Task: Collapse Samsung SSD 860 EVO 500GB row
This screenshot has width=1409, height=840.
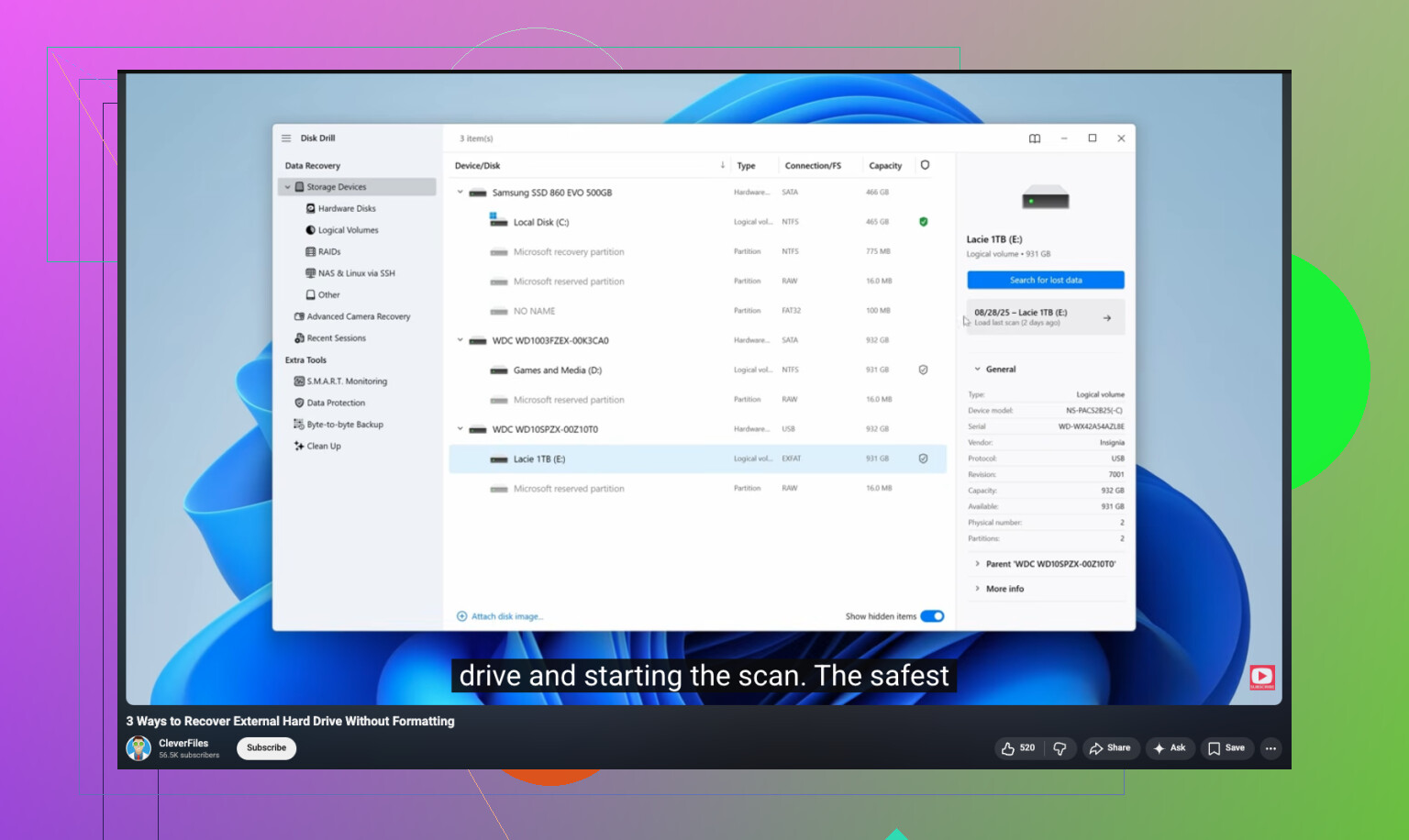Action: coord(460,193)
